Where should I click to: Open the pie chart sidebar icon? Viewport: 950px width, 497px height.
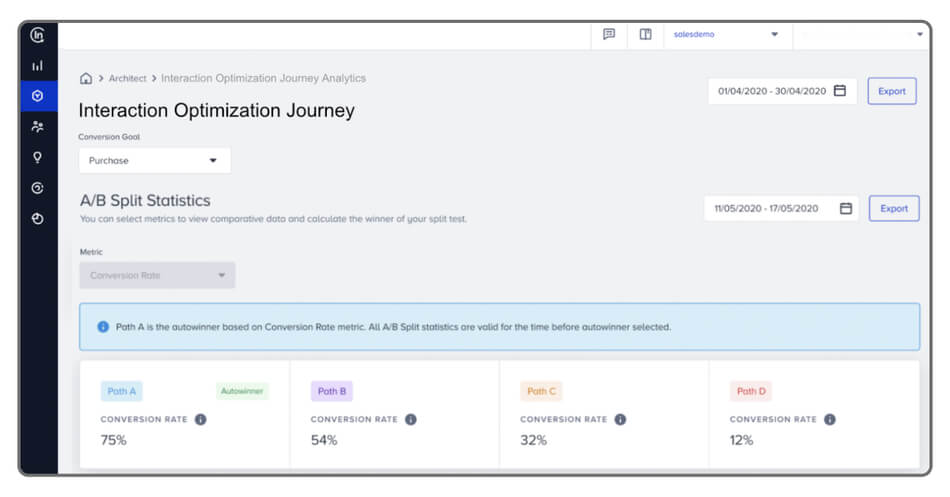pyautogui.click(x=38, y=218)
